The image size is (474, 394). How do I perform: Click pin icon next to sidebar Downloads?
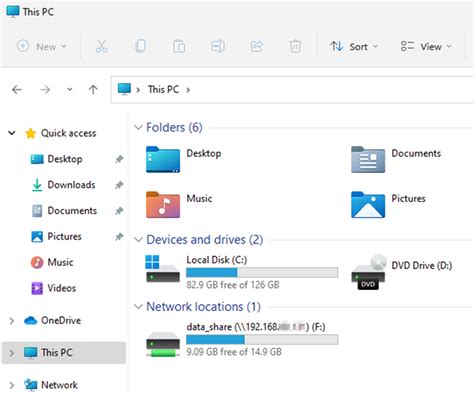point(119,185)
